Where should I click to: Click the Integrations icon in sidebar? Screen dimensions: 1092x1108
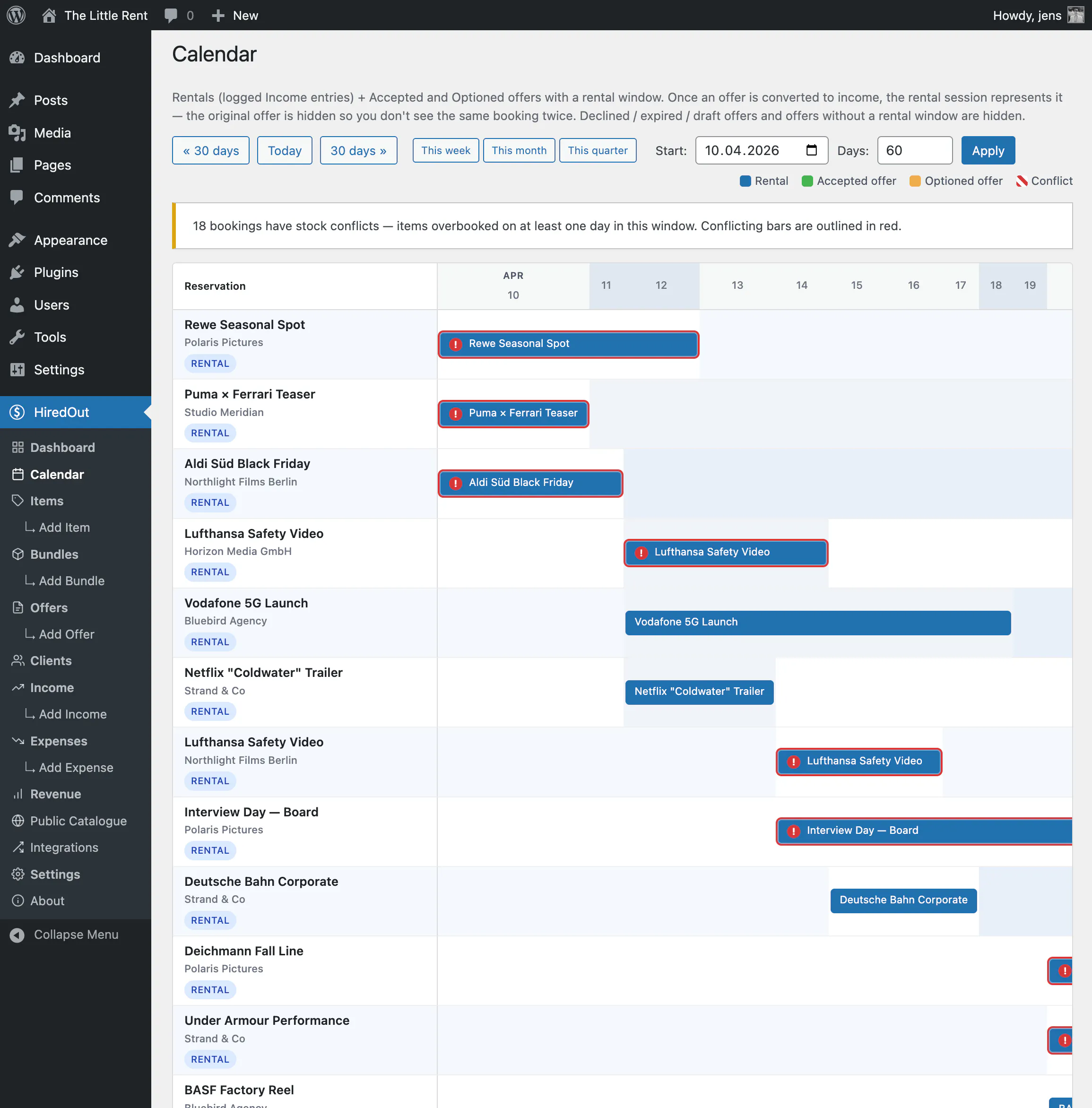18,847
